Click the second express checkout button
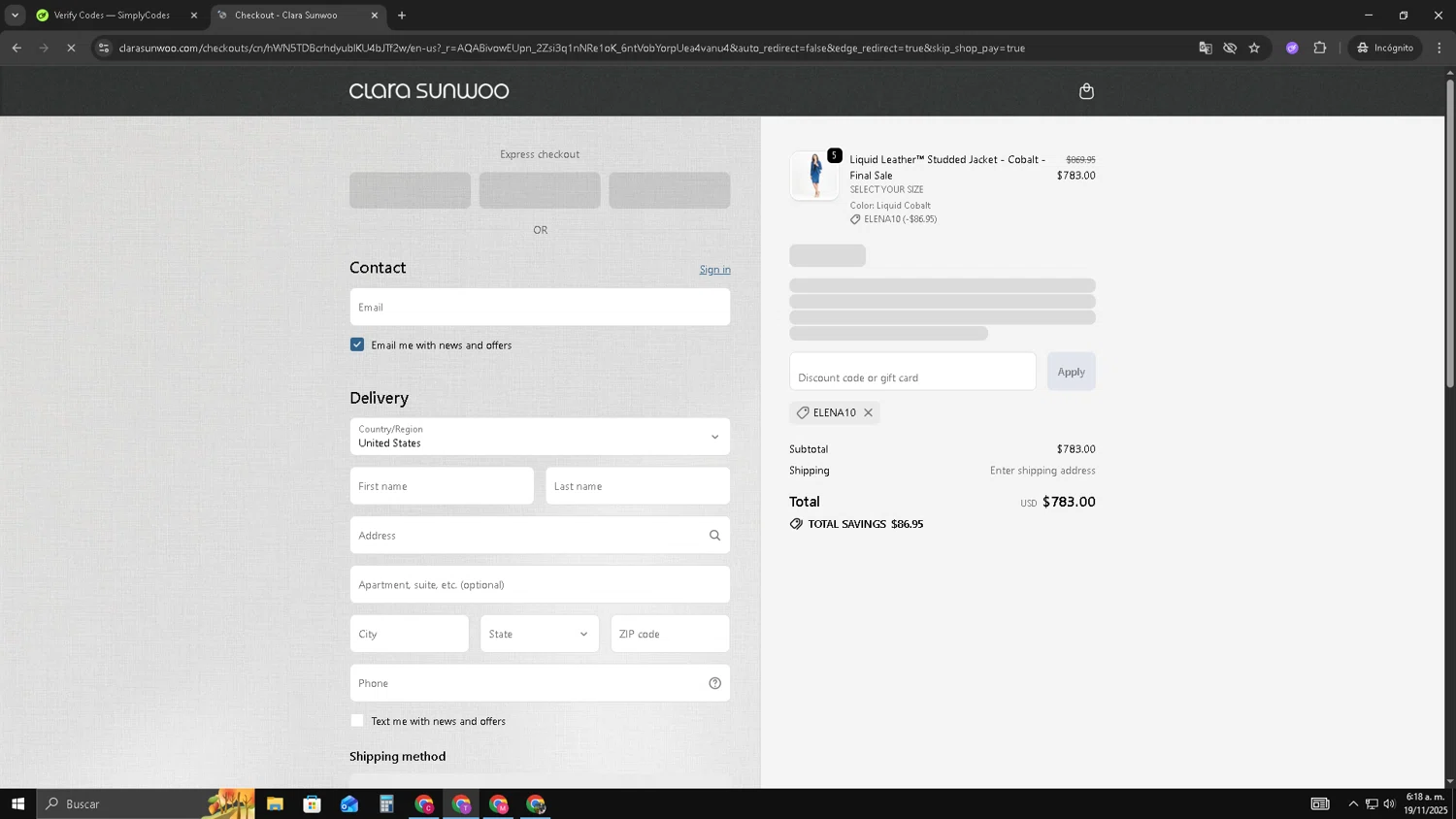 (540, 190)
